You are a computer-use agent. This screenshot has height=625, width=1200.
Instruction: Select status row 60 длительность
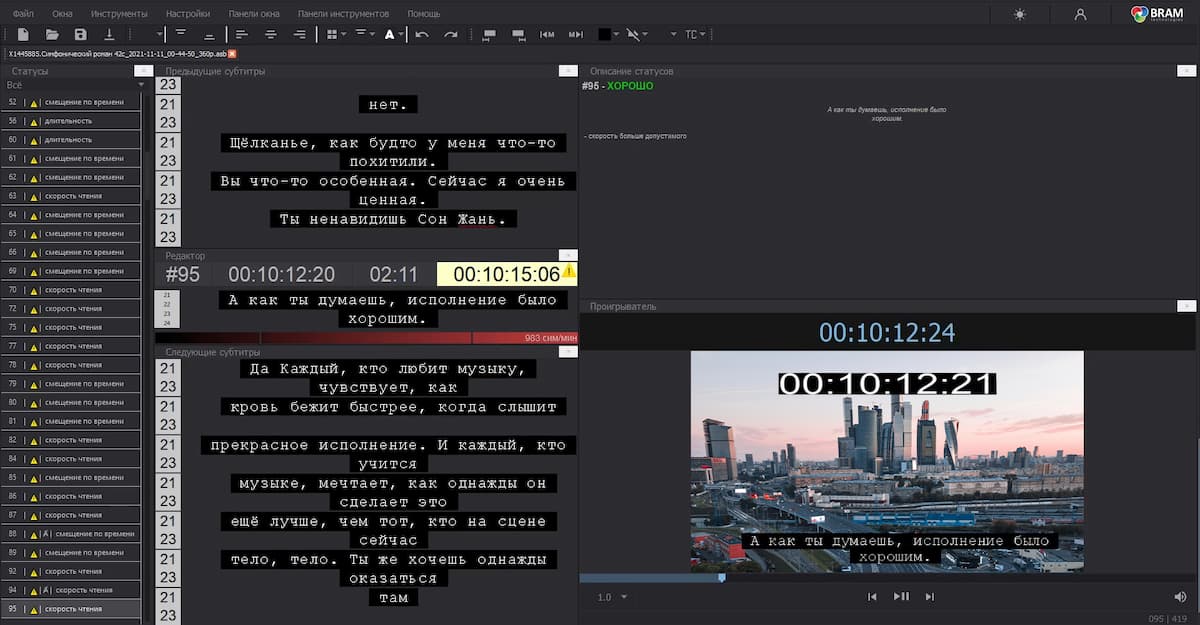click(70, 140)
